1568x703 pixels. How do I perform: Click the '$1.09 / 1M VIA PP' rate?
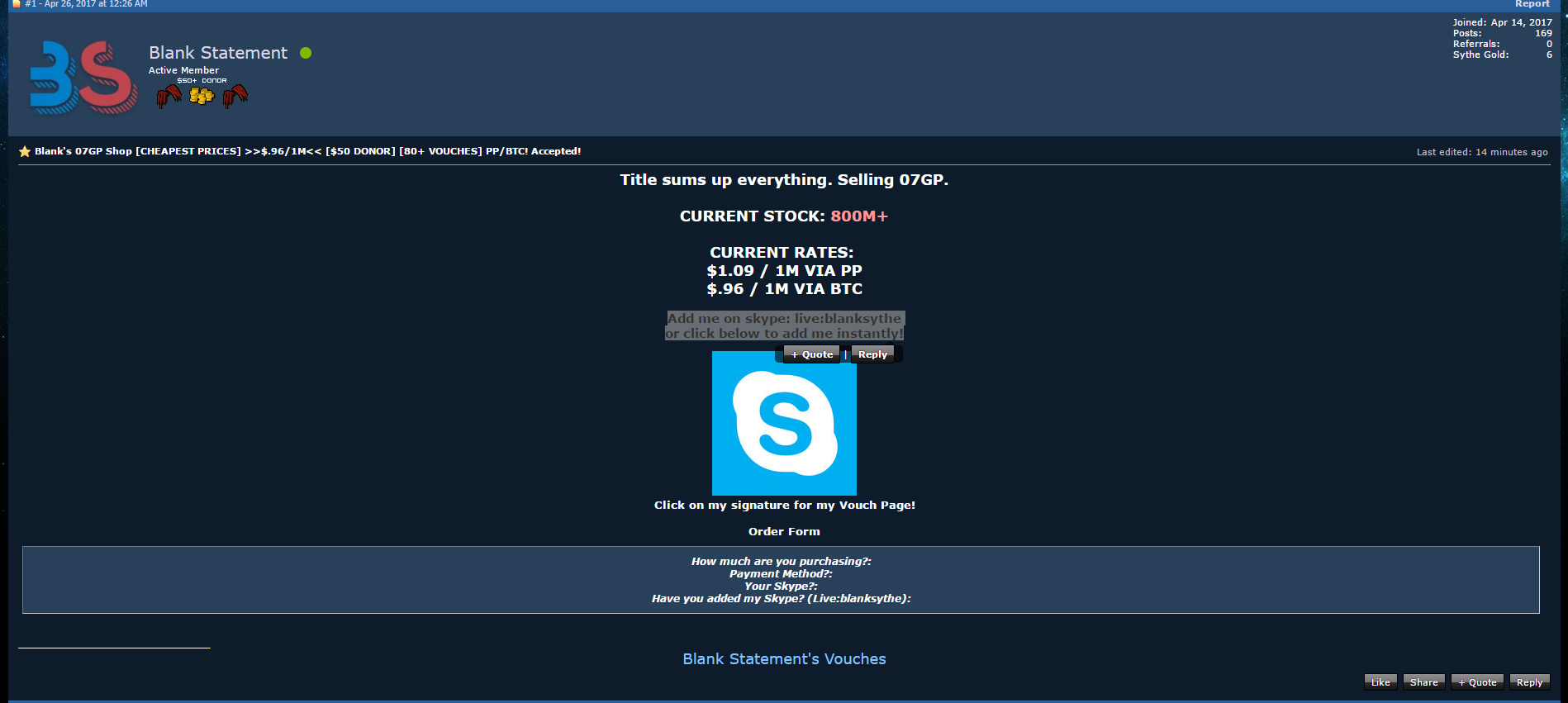[x=784, y=271]
